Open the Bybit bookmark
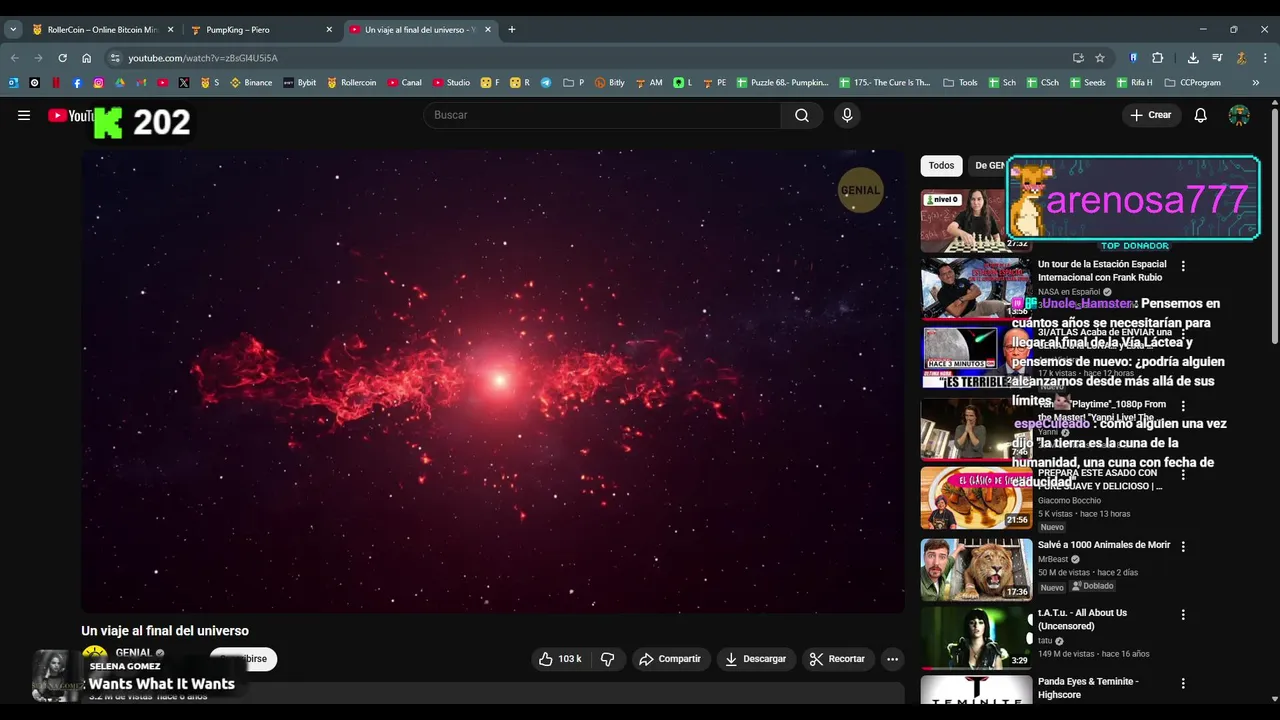Image resolution: width=1280 pixels, height=720 pixels. tap(300, 83)
